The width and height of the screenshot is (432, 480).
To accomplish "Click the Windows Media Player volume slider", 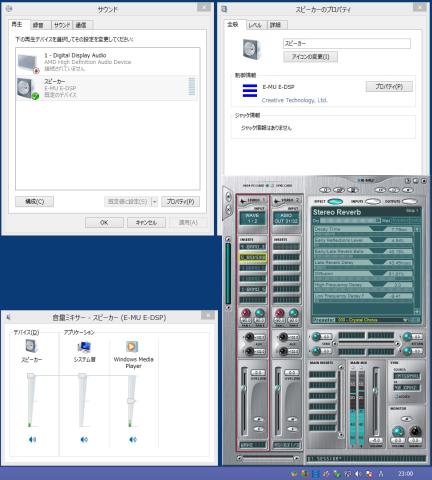I will [x=131, y=401].
